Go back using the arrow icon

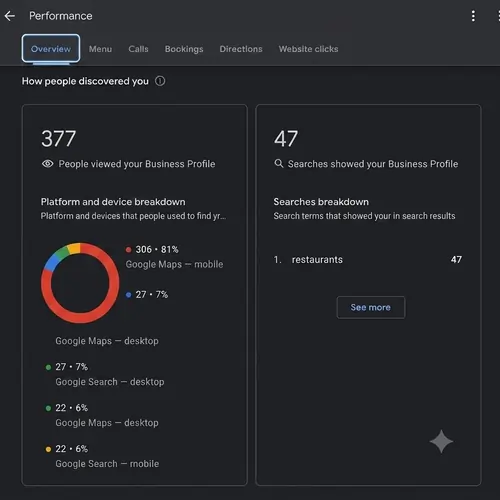point(10,16)
